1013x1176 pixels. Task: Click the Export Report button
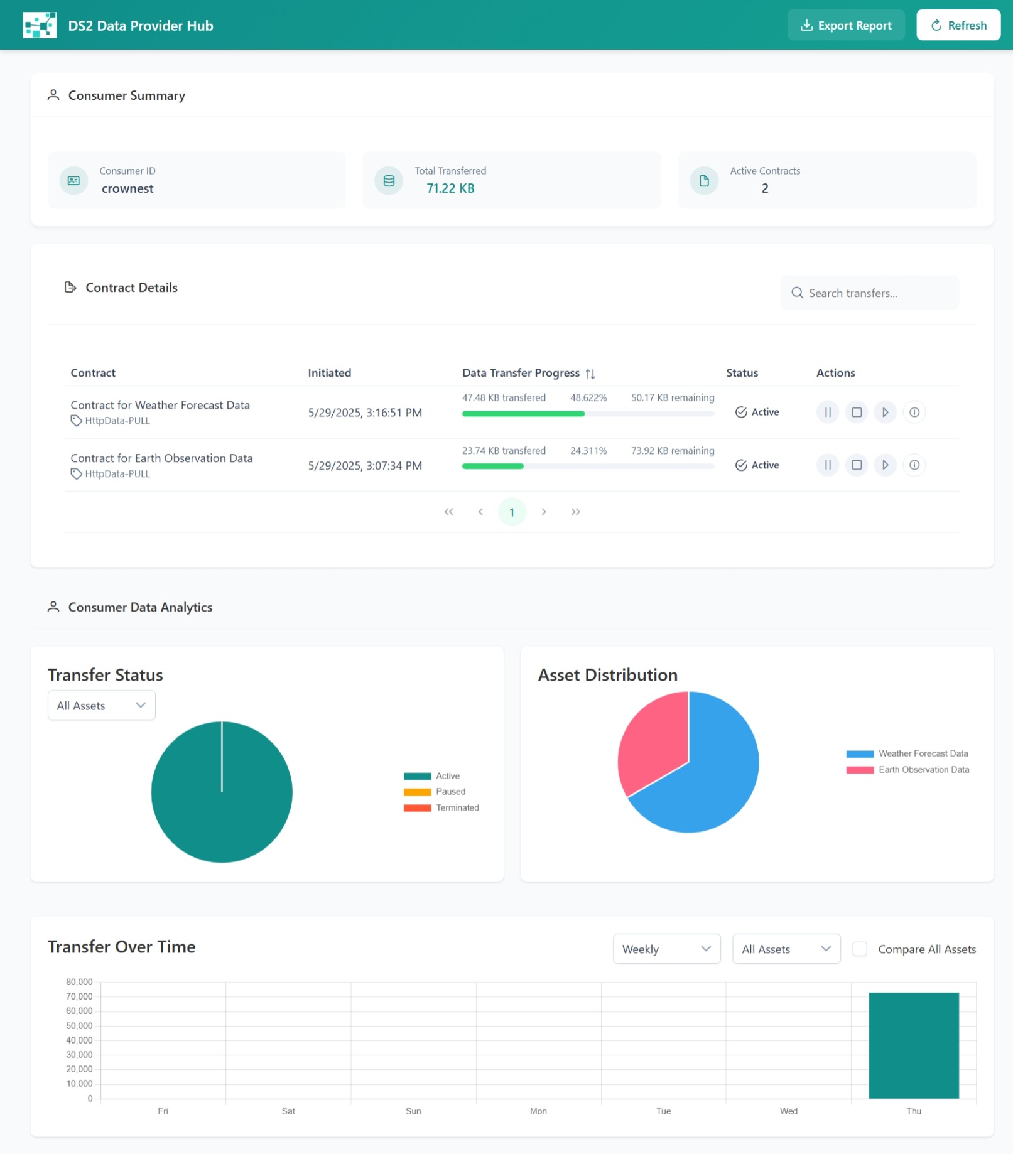[845, 25]
